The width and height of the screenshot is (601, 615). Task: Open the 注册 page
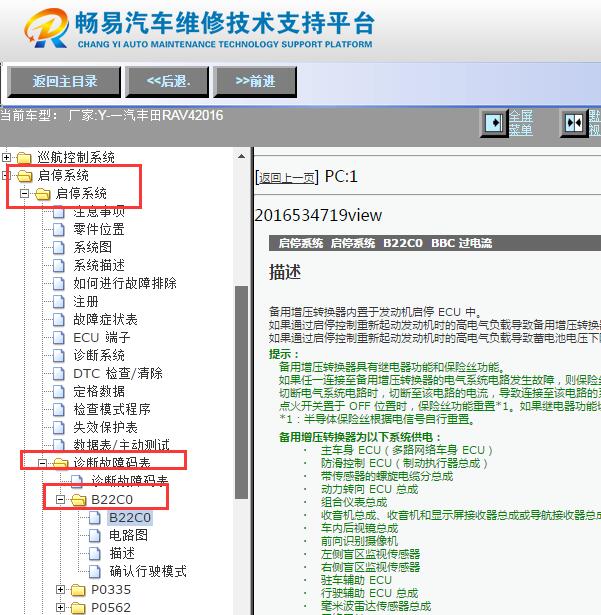[86, 301]
